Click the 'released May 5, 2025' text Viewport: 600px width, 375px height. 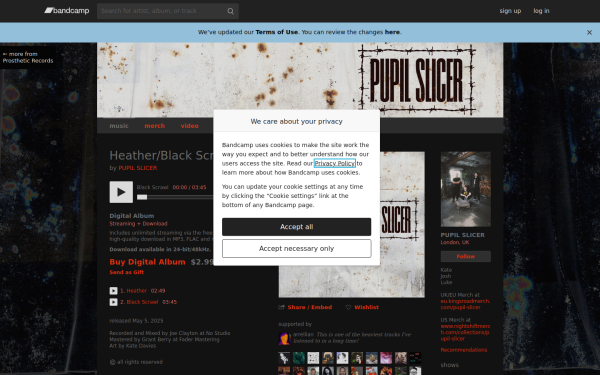(136, 321)
